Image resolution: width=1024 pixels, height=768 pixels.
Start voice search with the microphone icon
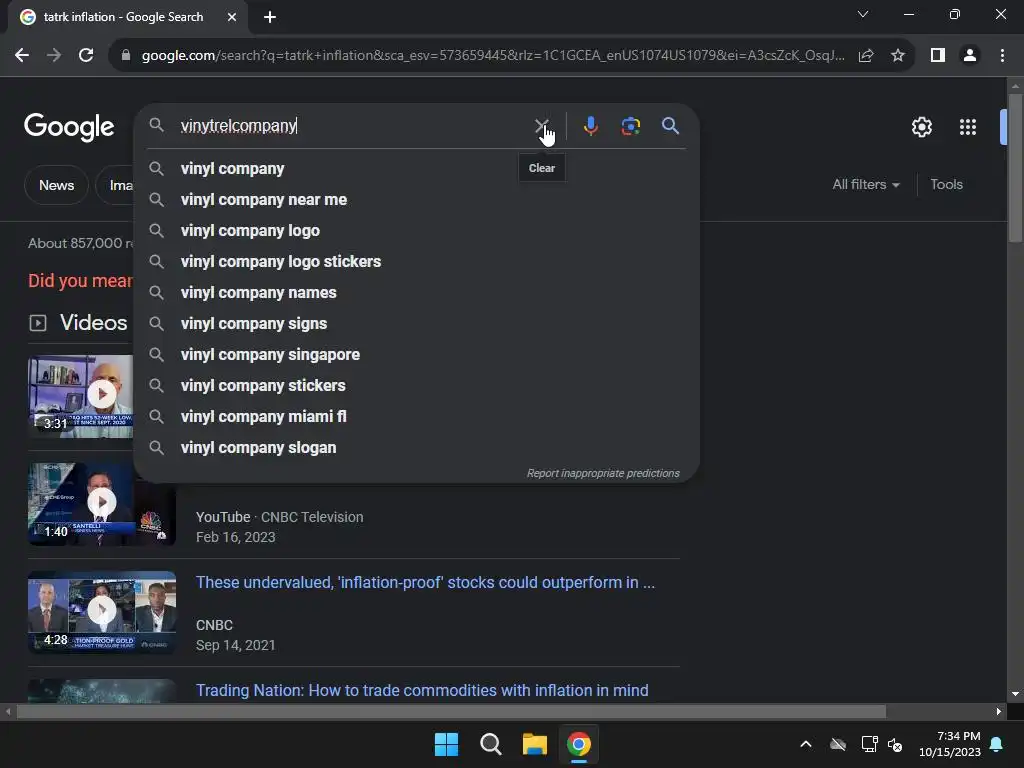click(x=590, y=125)
